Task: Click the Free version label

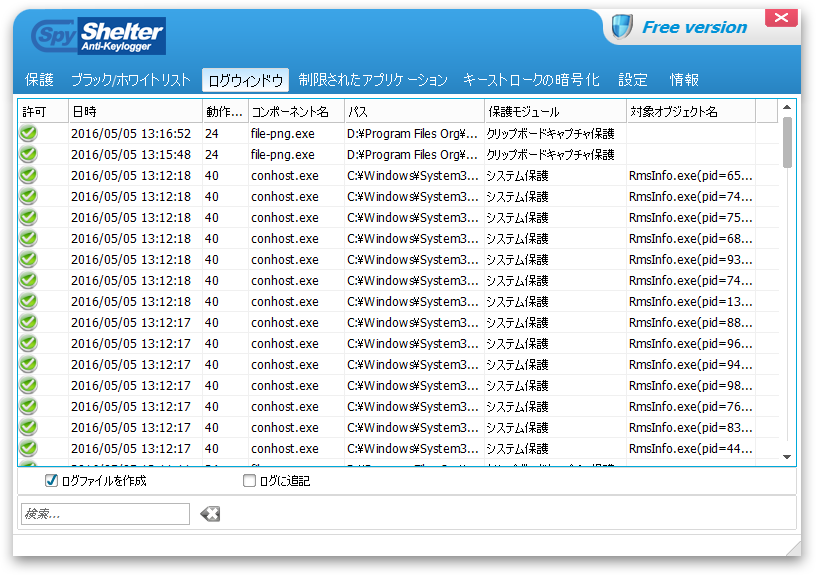Action: tap(695, 27)
